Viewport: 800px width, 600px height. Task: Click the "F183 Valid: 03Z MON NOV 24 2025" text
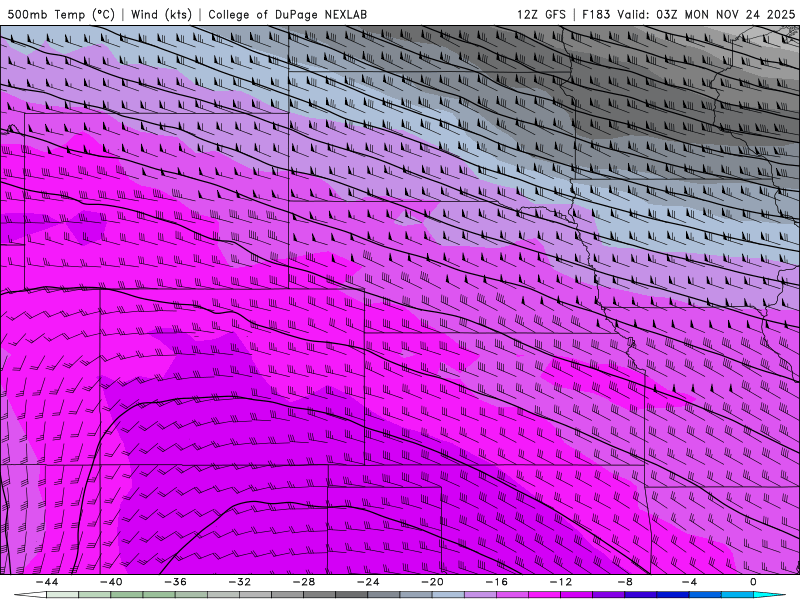coord(688,14)
